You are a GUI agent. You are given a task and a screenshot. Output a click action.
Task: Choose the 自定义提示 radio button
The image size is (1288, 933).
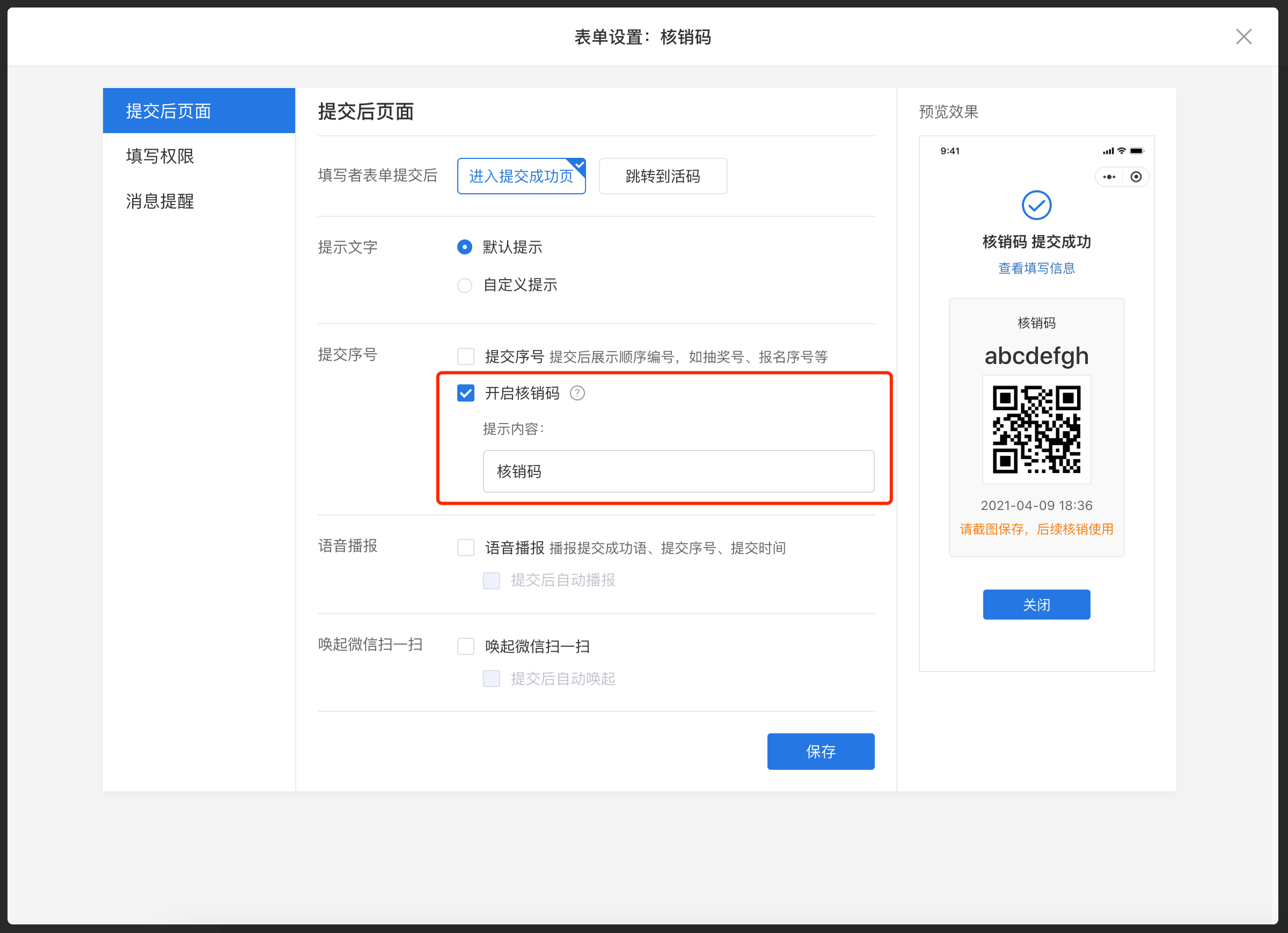[x=465, y=285]
